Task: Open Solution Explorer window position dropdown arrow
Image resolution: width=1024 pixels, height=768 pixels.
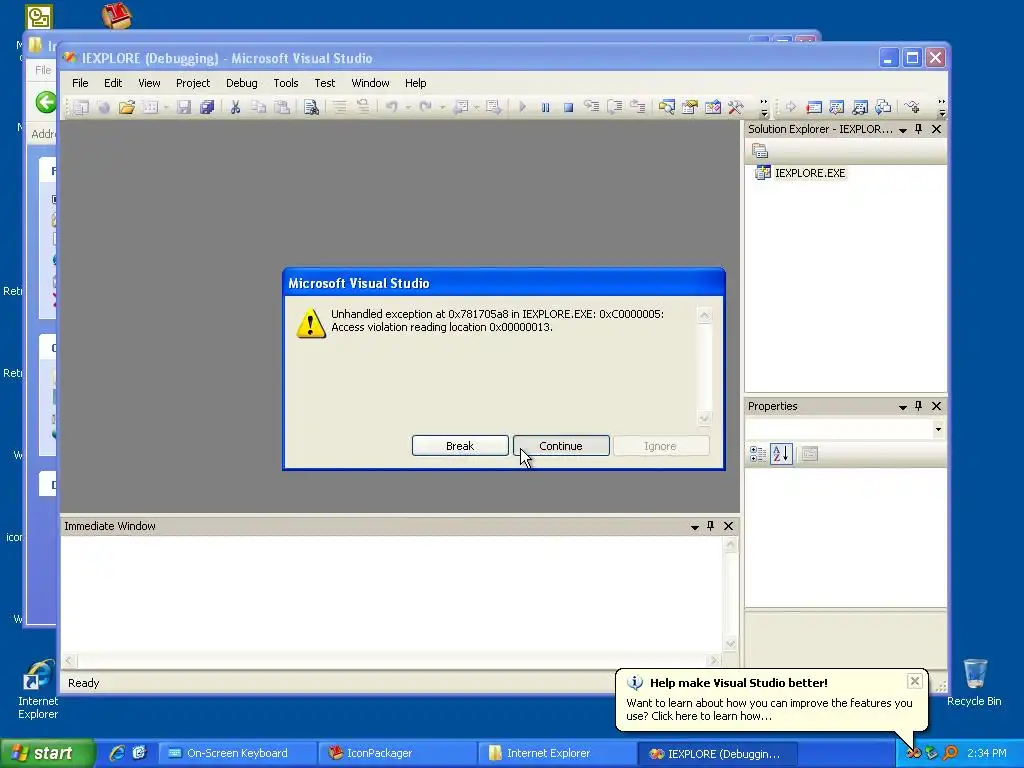Action: pos(903,130)
